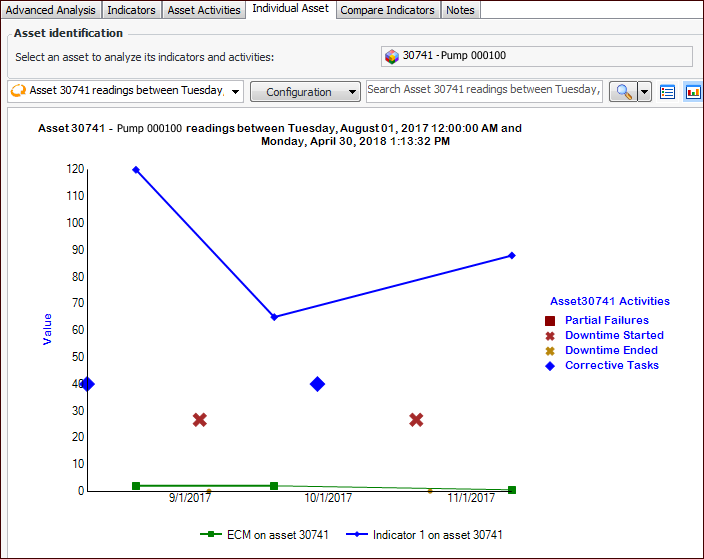The image size is (704, 559).
Task: Click the downtime started X before 11/1/2017
Action: (416, 420)
